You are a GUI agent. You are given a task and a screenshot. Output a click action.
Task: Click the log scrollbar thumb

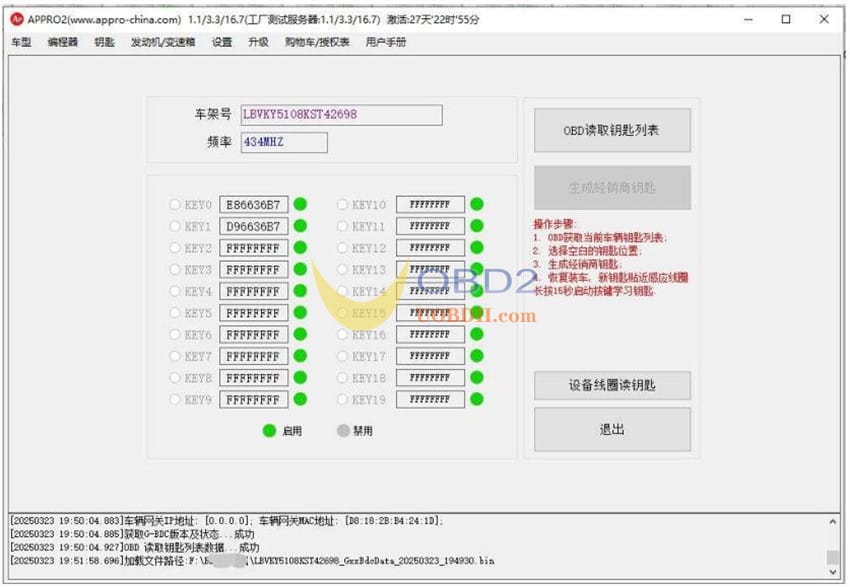(x=832, y=557)
